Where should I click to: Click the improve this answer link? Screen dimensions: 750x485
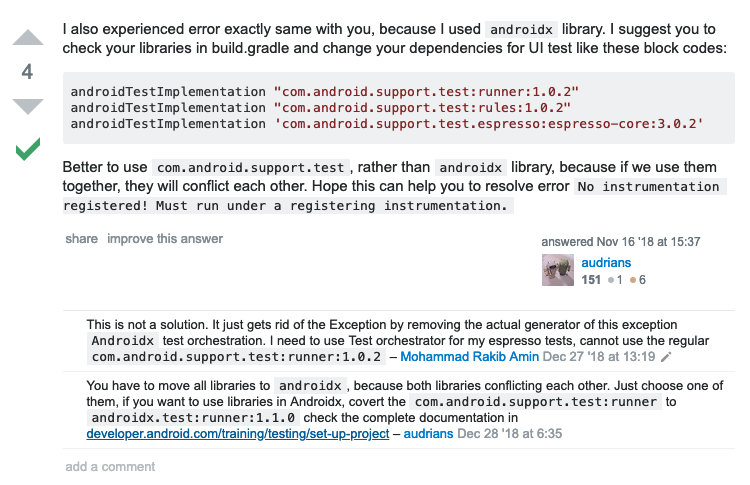165,239
